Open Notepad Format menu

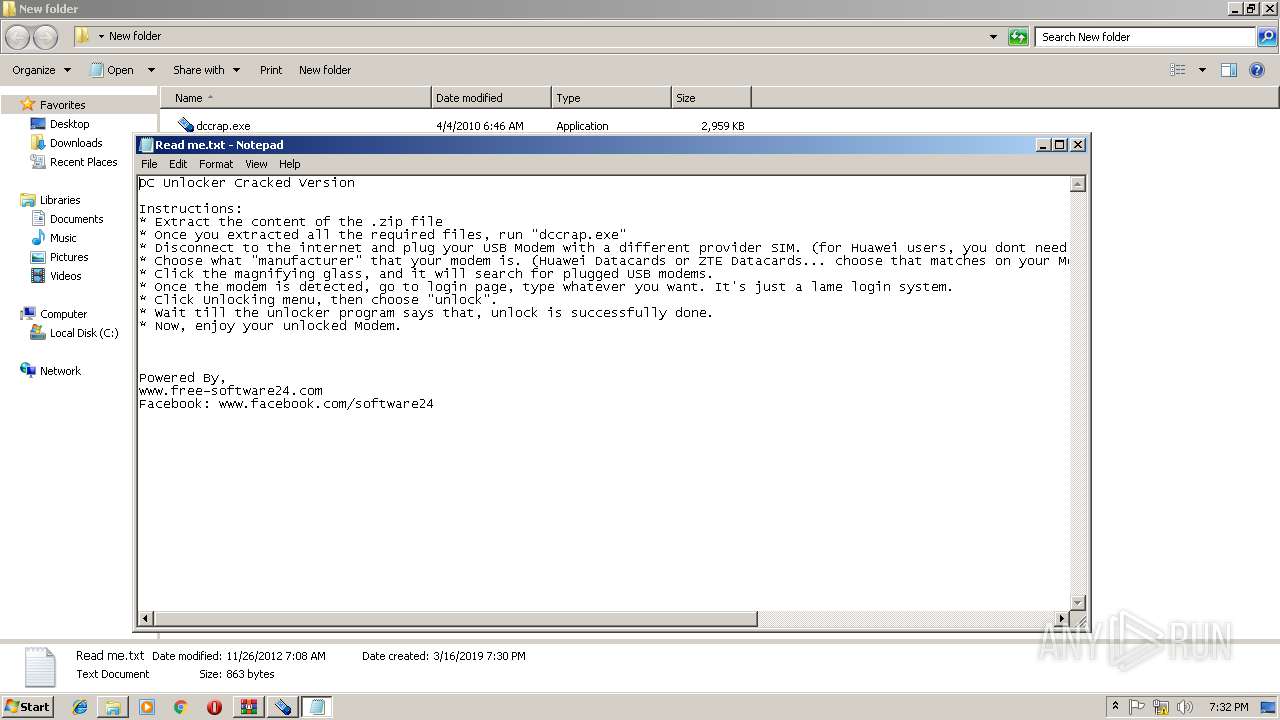click(x=216, y=164)
